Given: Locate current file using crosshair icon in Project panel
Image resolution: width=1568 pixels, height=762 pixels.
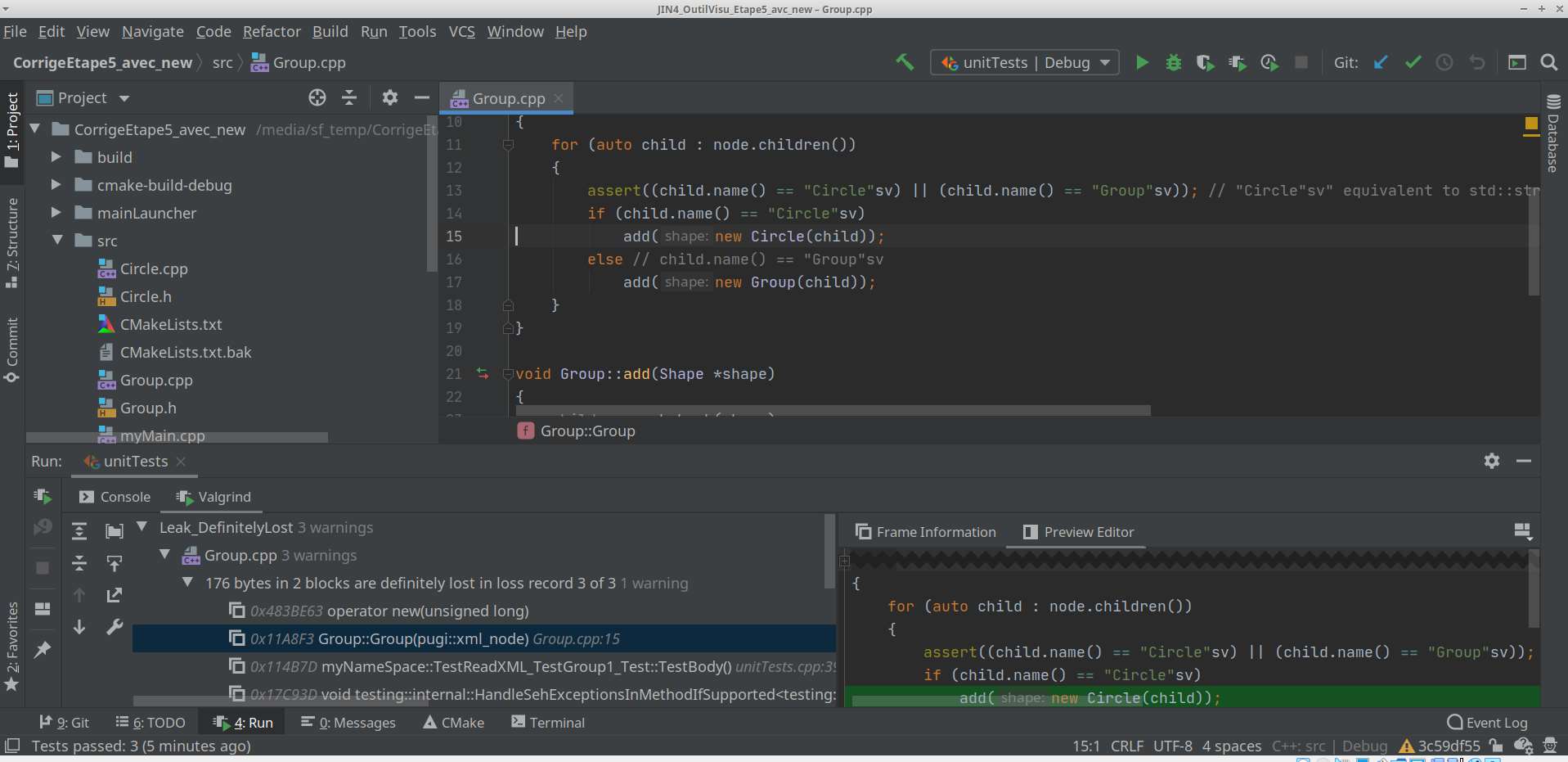Looking at the screenshot, I should (317, 98).
